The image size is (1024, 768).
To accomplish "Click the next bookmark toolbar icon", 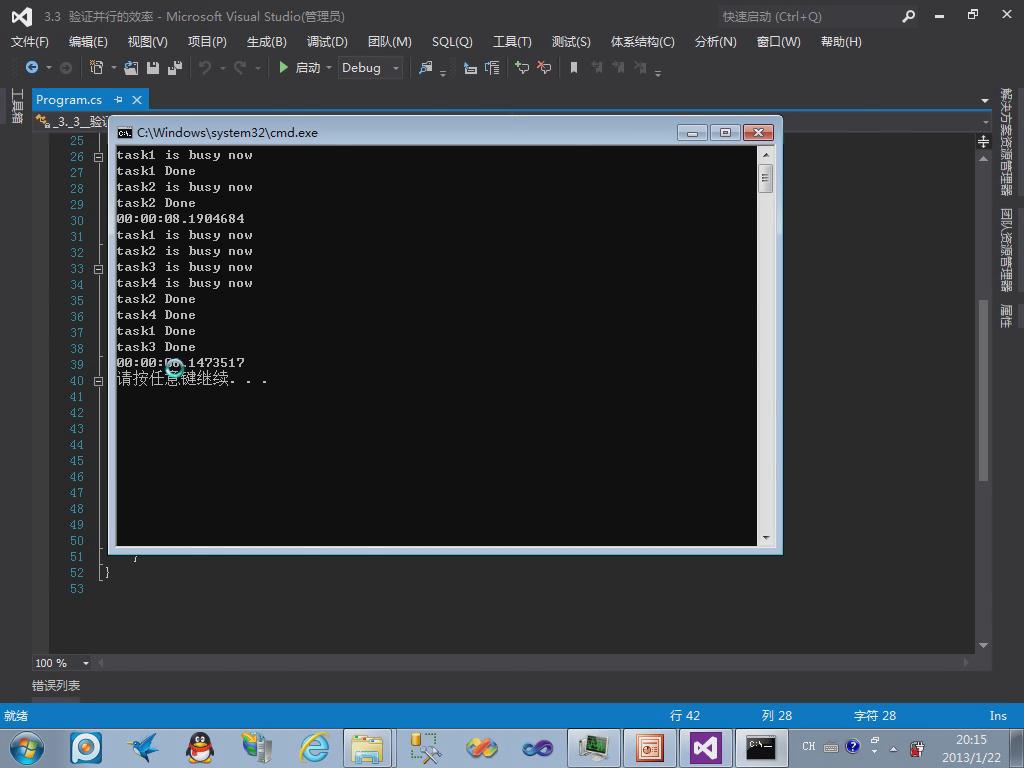I will point(618,67).
